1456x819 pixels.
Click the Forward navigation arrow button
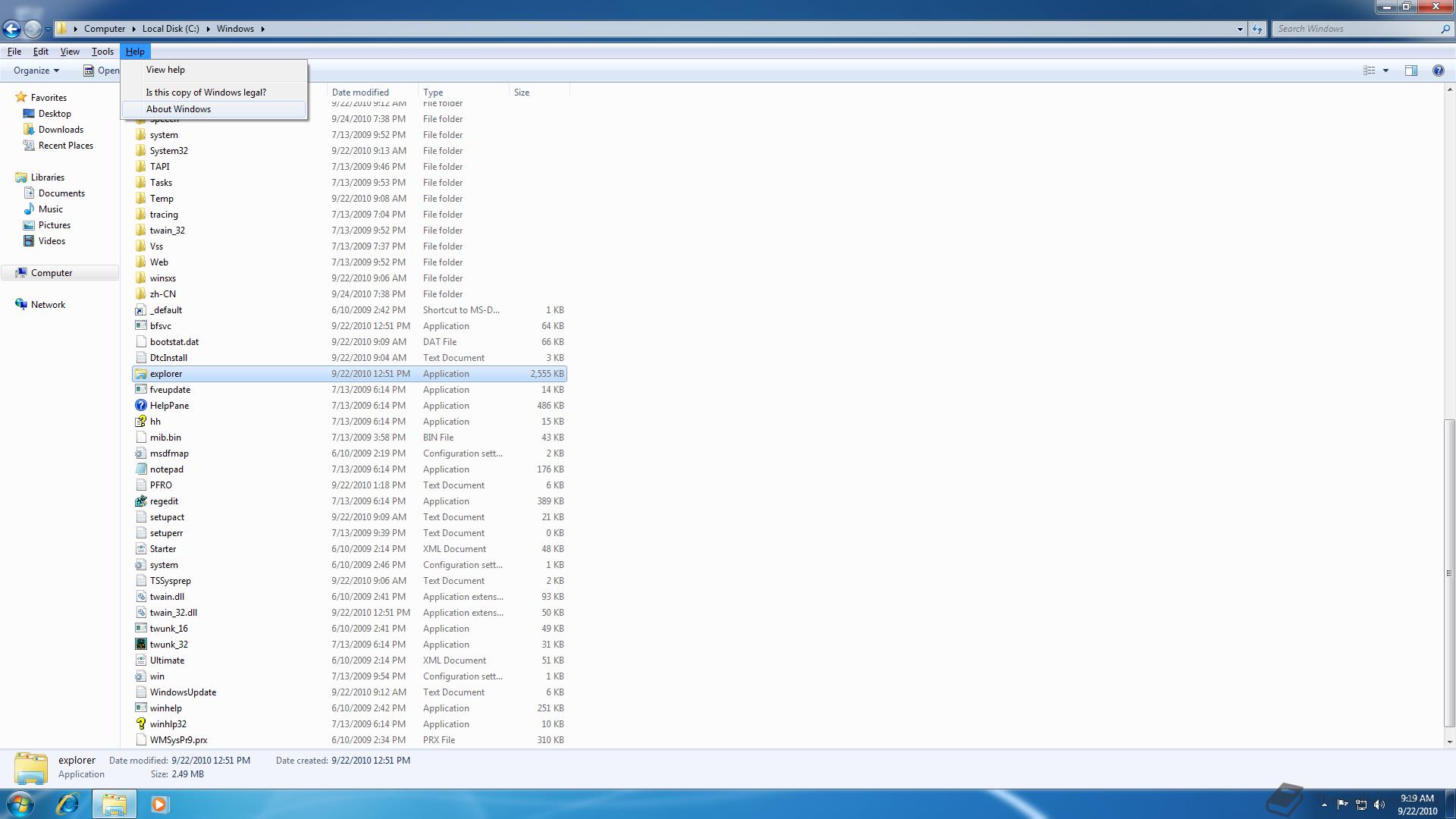(x=33, y=29)
